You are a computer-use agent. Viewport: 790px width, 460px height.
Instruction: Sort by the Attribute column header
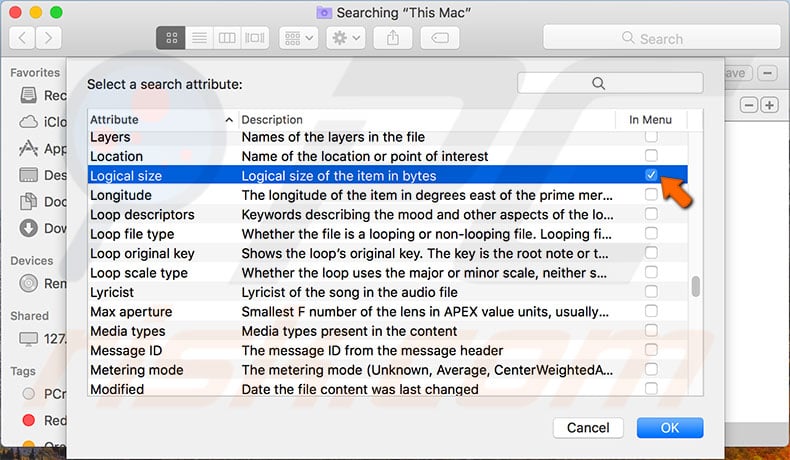pyautogui.click(x=160, y=119)
